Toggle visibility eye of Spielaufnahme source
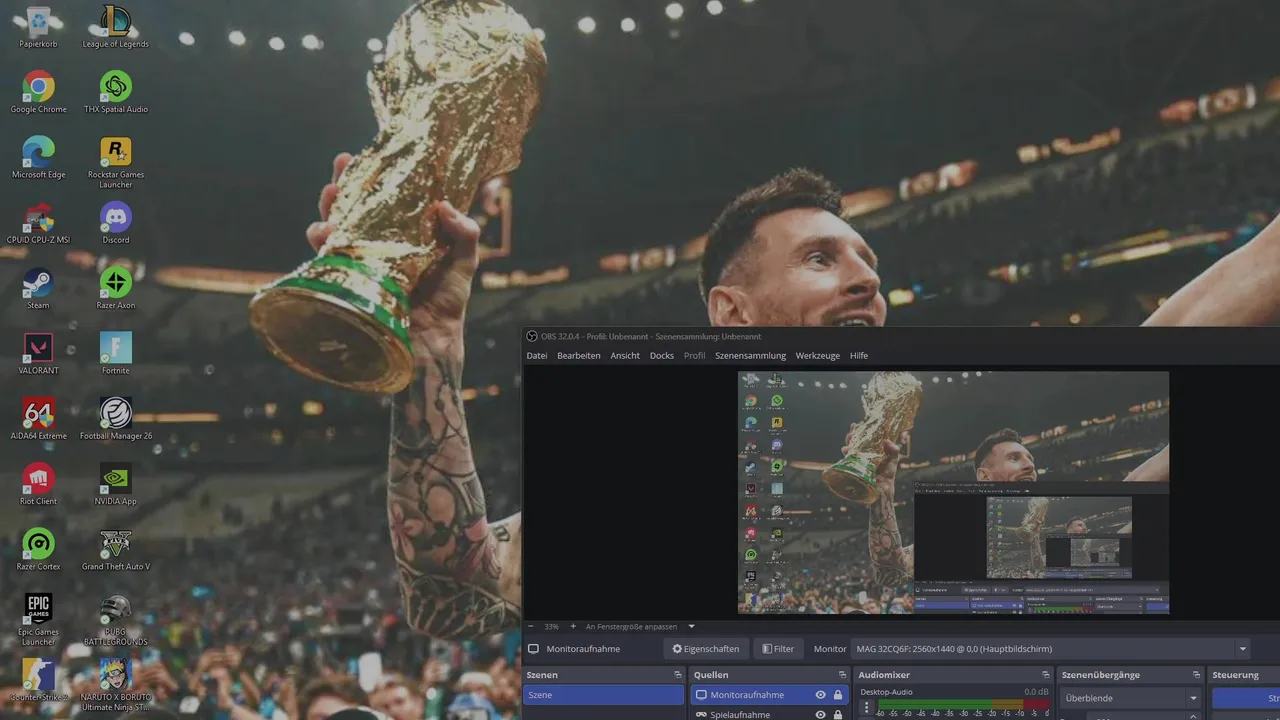Viewport: 1280px width, 720px height. click(820, 715)
